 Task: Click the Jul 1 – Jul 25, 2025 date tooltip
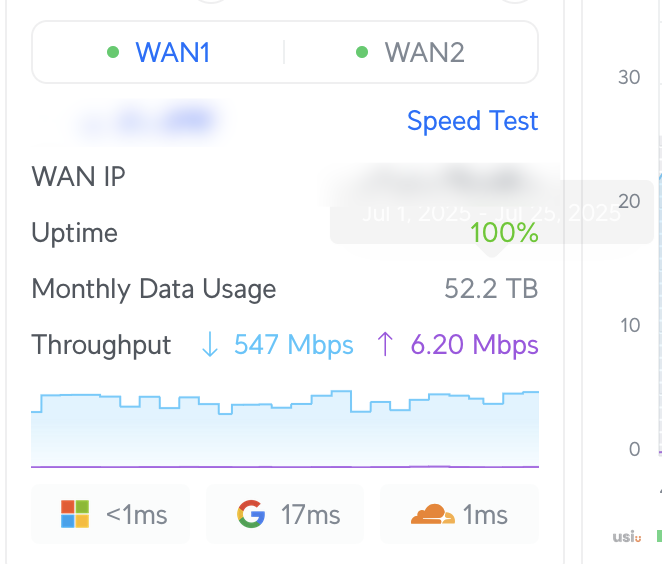coord(491,212)
